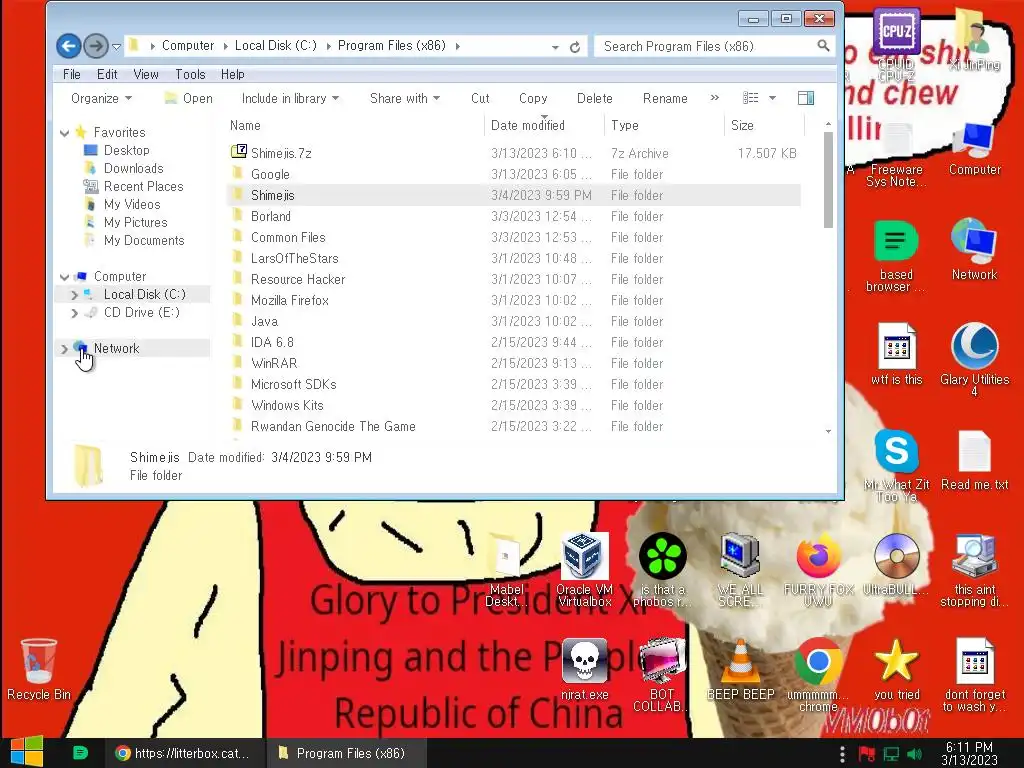
Task: Select the Skype-style Mr What Zit icon
Action: [x=896, y=465]
